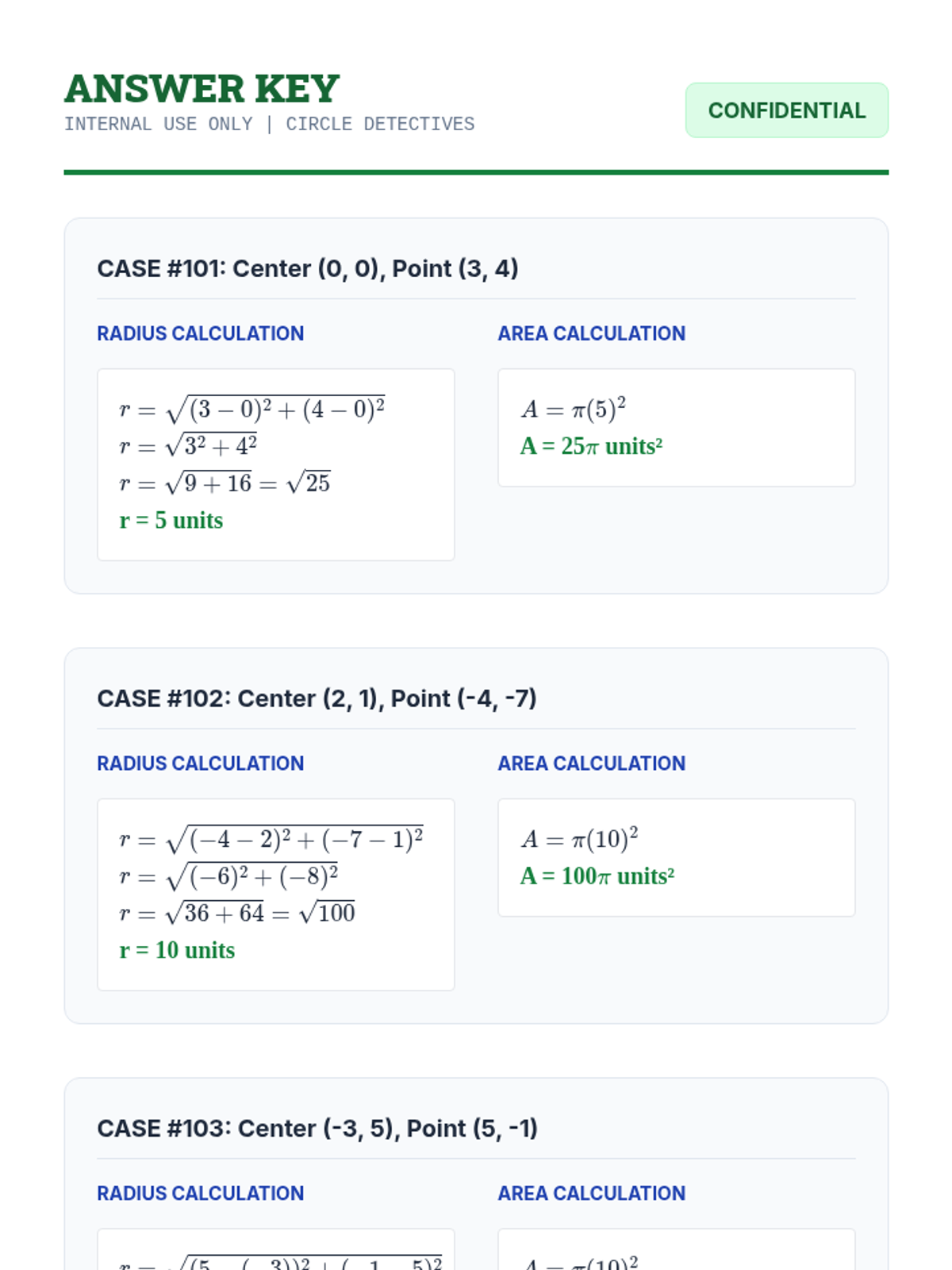Click the ANSWER KEY title
952x1270 pixels.
(x=202, y=88)
